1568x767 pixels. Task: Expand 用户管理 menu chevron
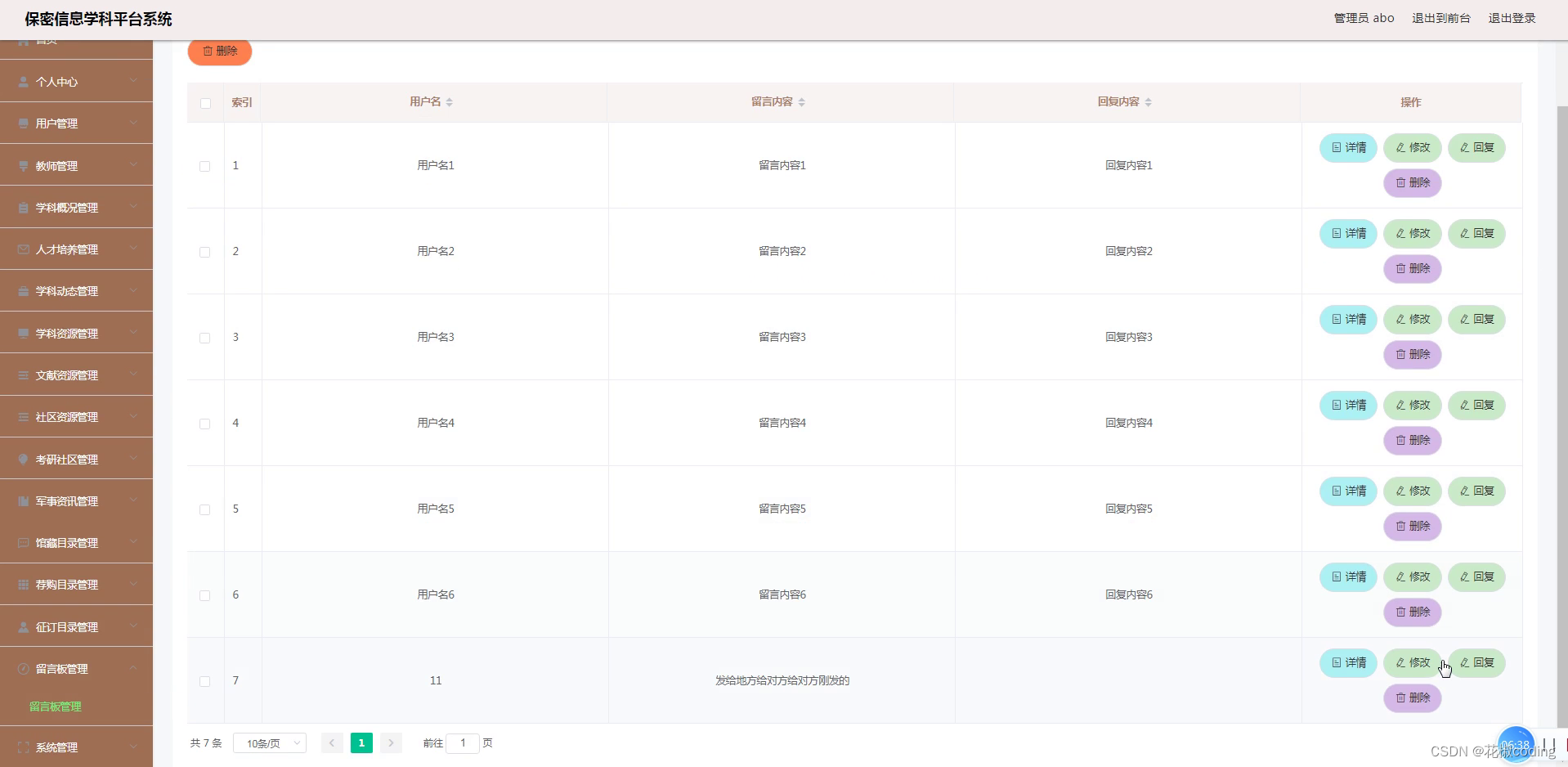(x=133, y=123)
